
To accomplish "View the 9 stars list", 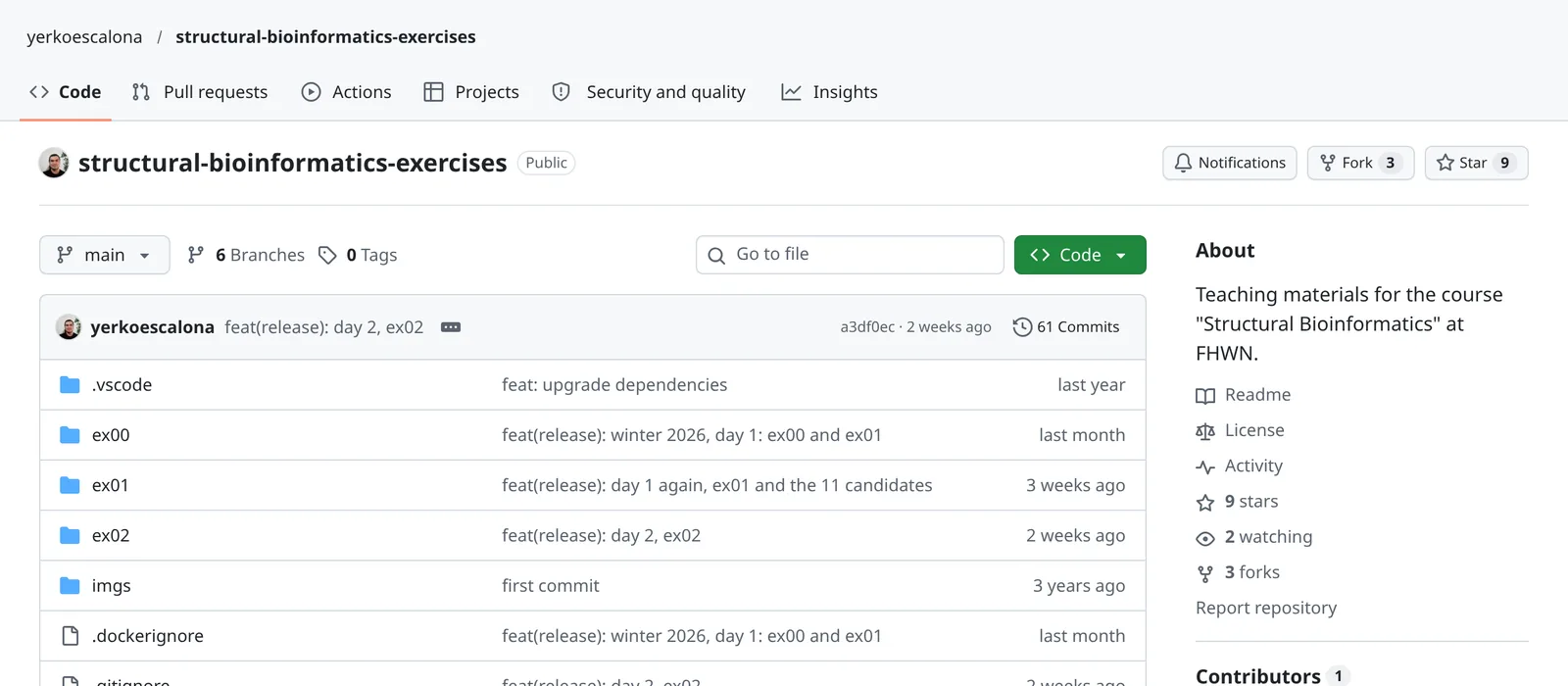I will (1237, 502).
